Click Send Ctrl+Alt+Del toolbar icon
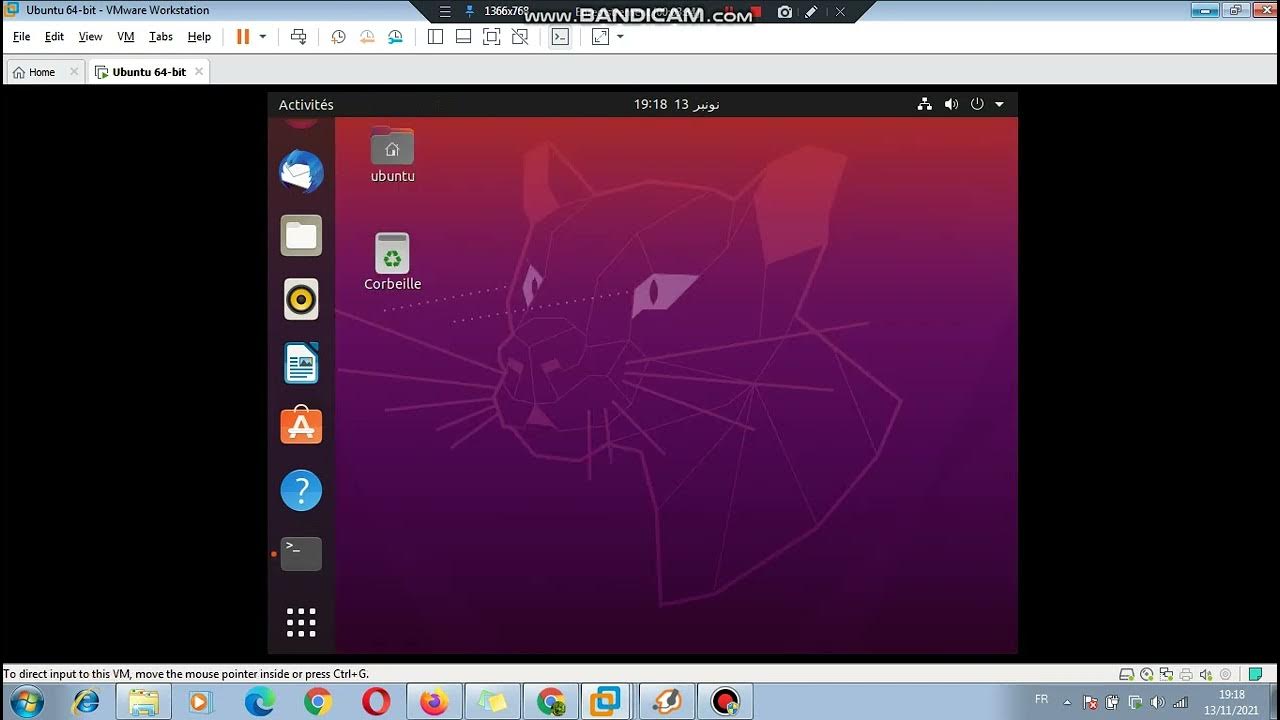The width and height of the screenshot is (1280, 720). 298,37
